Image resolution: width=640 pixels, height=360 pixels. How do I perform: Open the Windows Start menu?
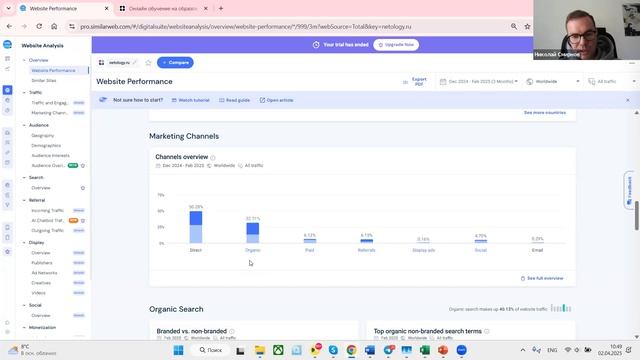(178, 350)
